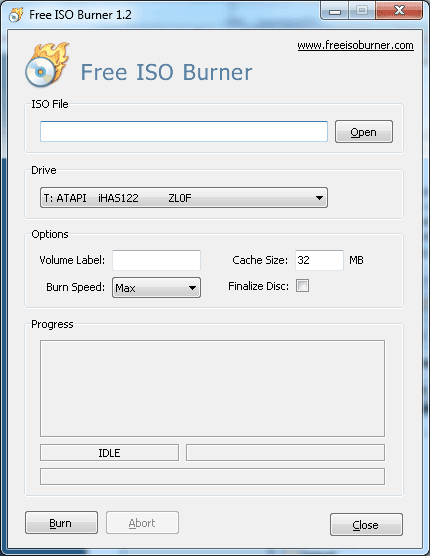Close the window using title bar X
The width and height of the screenshot is (430, 556).
(399, 11)
